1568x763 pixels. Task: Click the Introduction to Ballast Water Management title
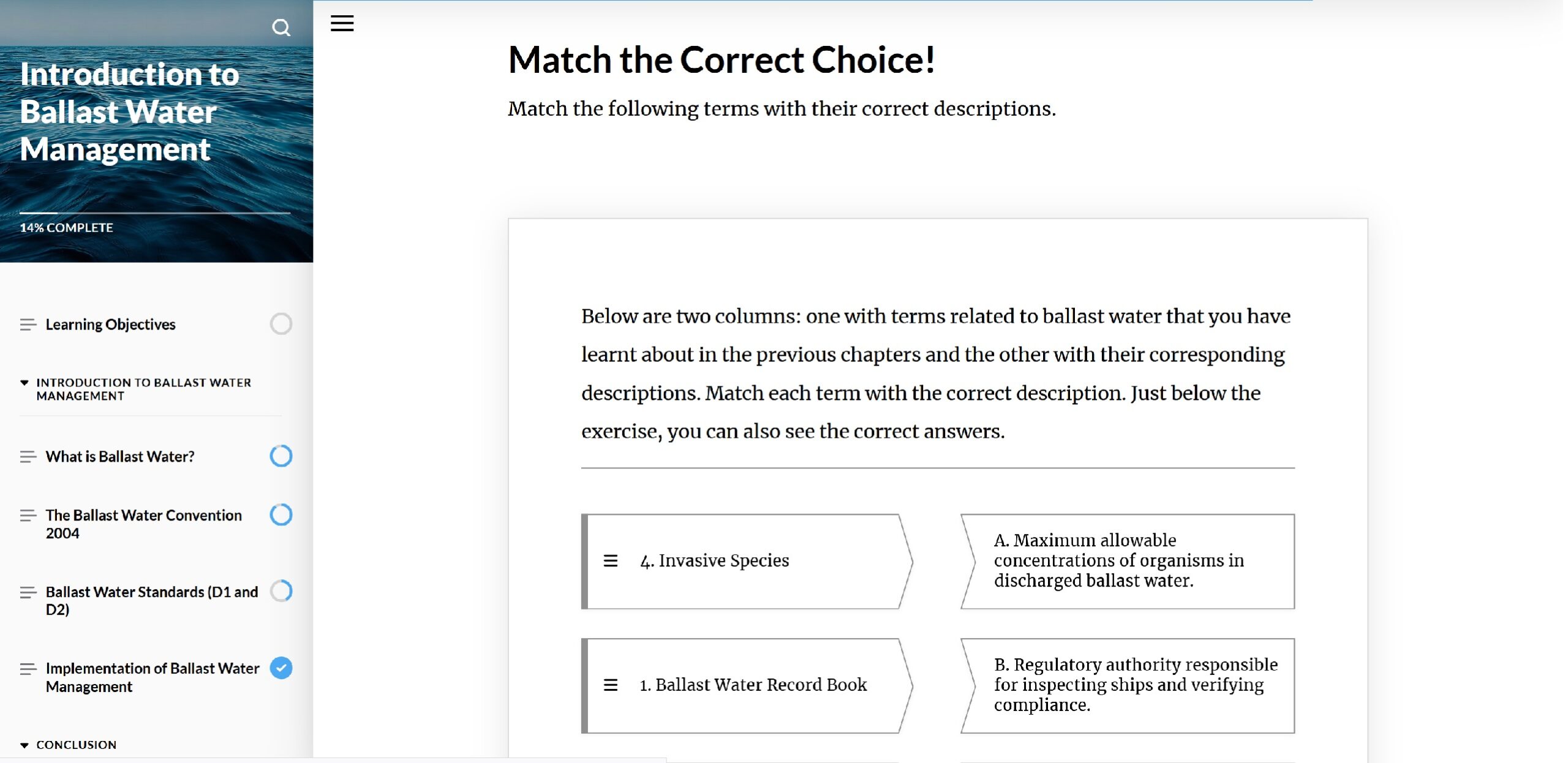pos(129,112)
